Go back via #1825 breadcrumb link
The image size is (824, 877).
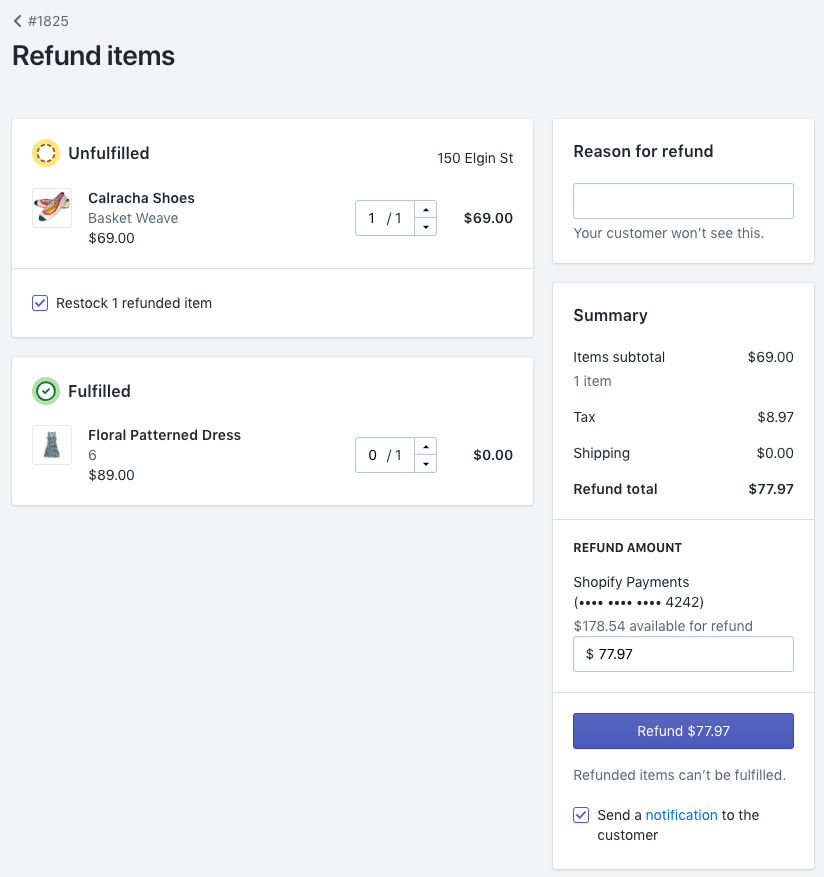(48, 21)
